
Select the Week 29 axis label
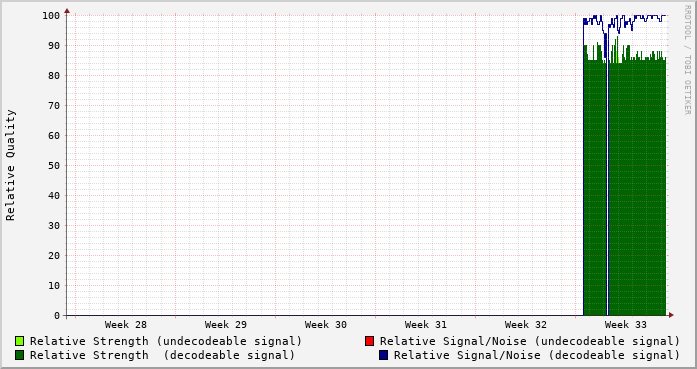[x=226, y=325]
